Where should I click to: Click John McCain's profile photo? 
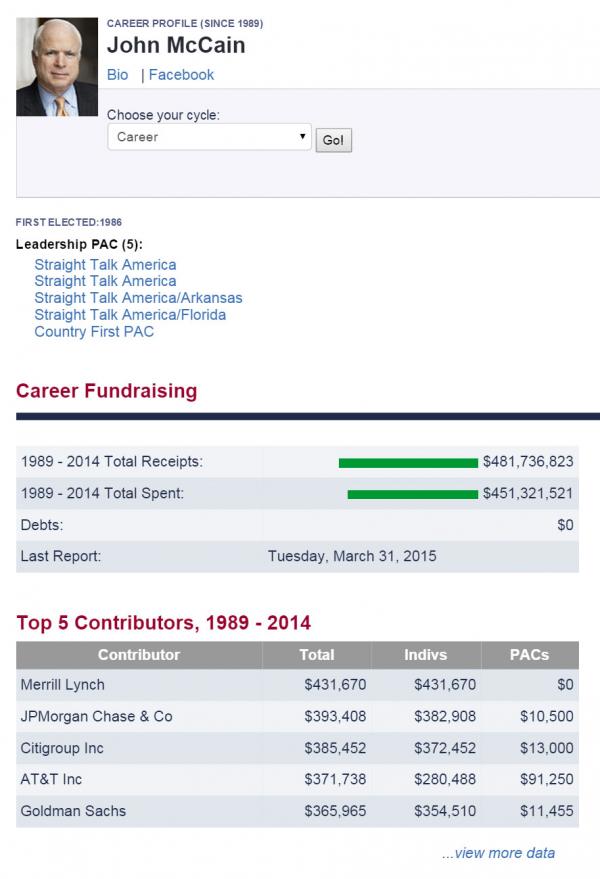coord(57,67)
